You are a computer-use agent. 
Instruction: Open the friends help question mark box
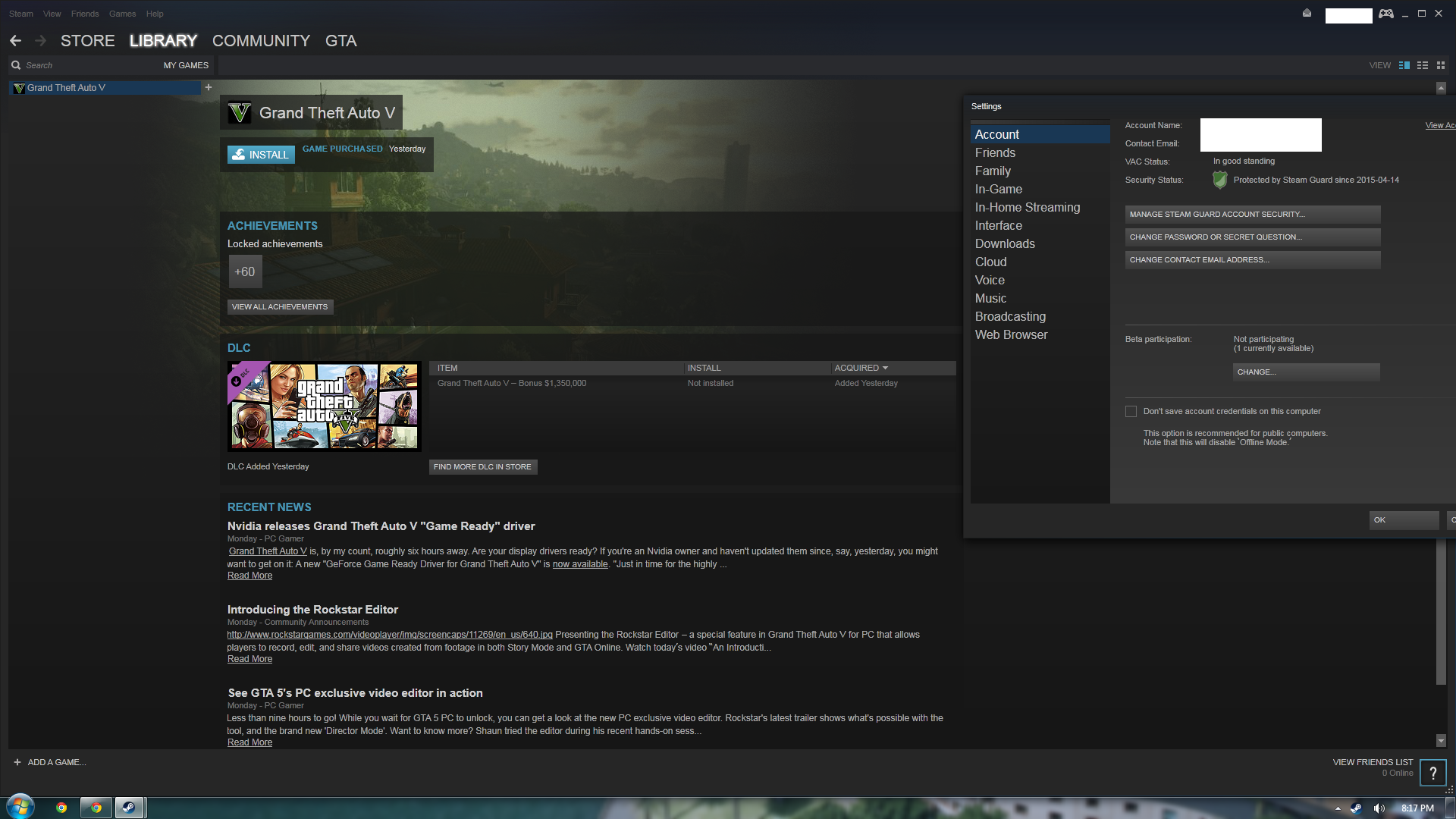pyautogui.click(x=1432, y=773)
